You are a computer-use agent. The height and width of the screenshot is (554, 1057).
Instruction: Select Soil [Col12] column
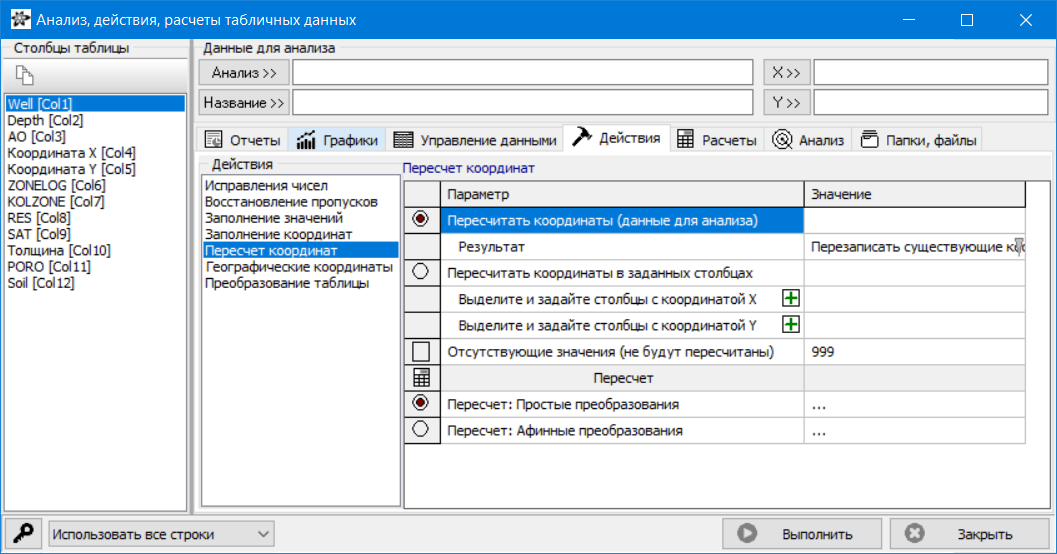41,282
